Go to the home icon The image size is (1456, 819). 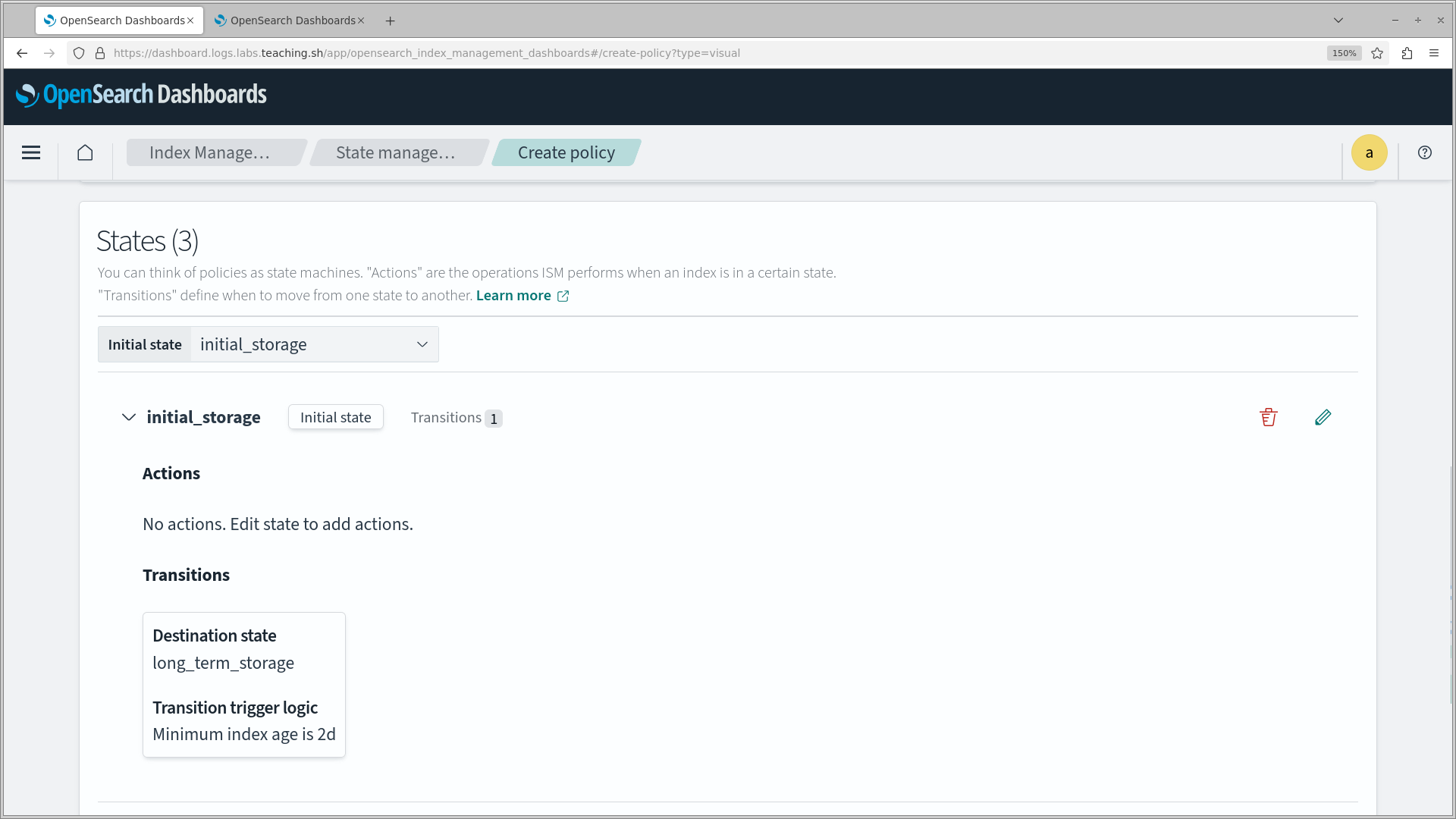pyautogui.click(x=85, y=152)
